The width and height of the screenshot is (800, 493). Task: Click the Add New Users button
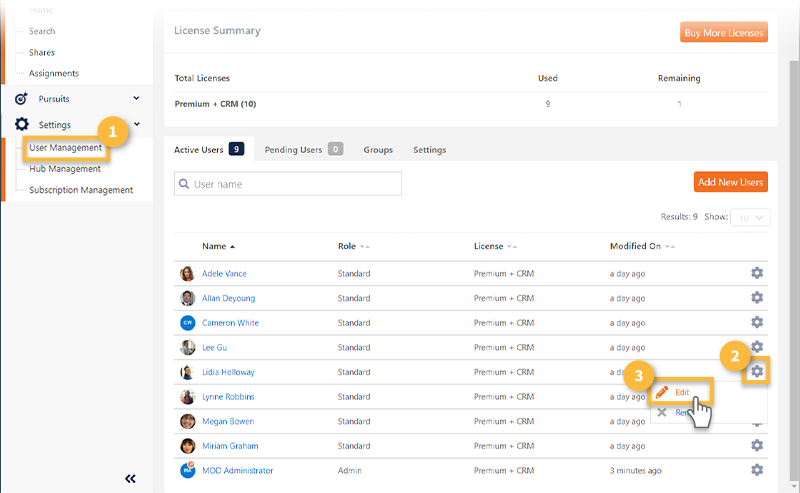pyautogui.click(x=730, y=182)
